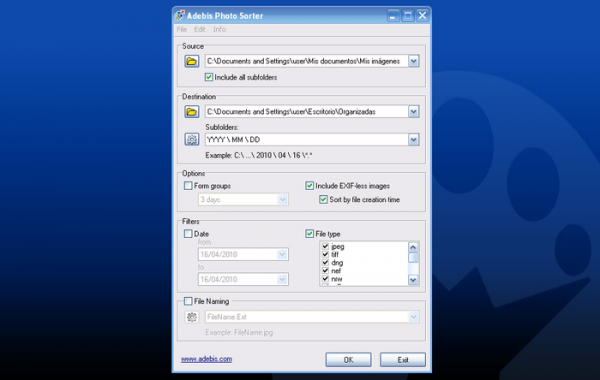Click into the YYYY \ MM \ DD field
This screenshot has width=600, height=380.
[x=307, y=140]
